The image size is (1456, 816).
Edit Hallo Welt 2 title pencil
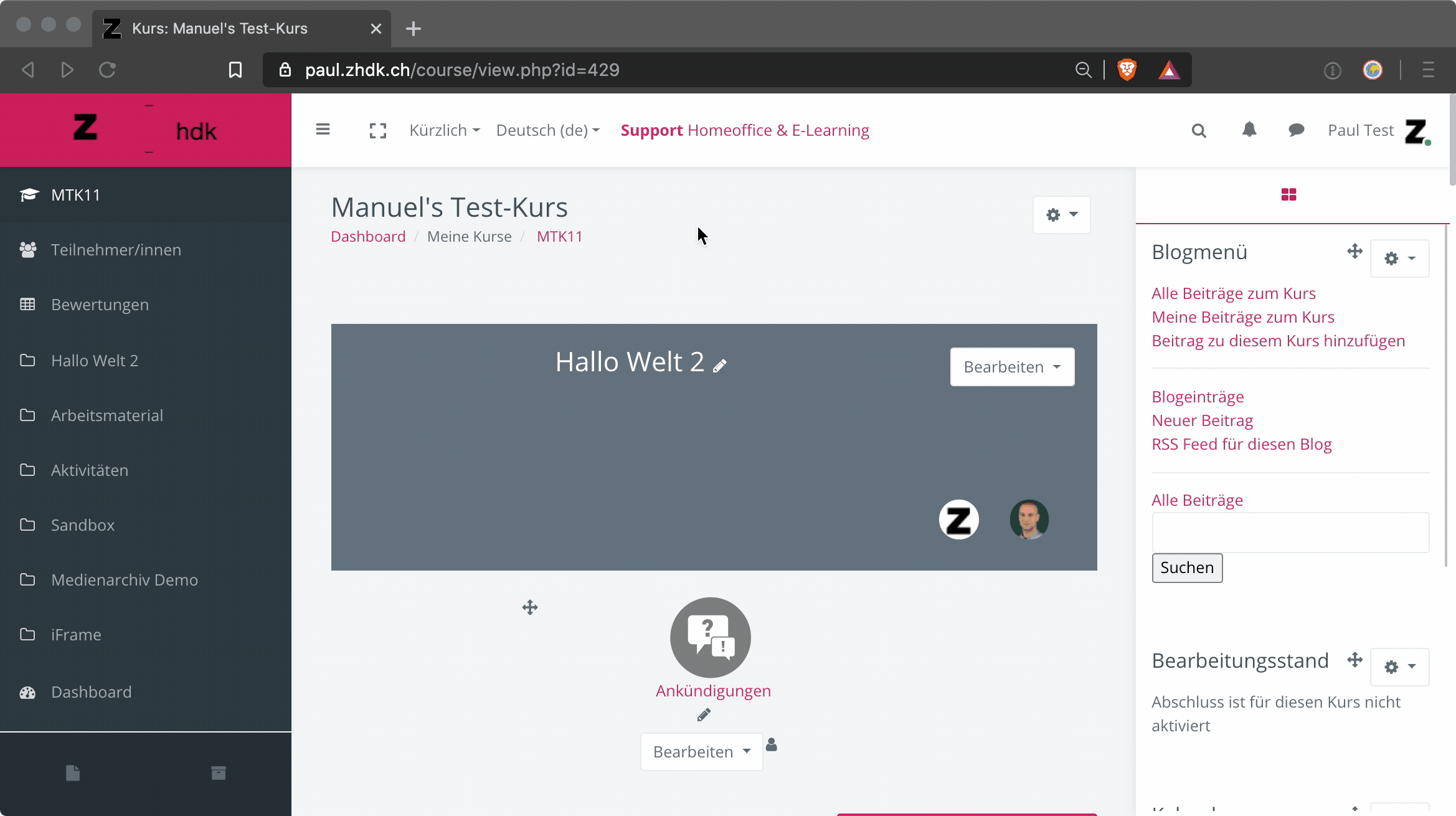tap(720, 366)
